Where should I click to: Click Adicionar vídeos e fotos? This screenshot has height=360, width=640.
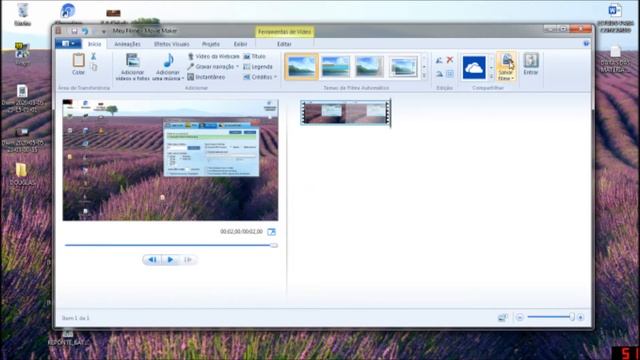133,67
